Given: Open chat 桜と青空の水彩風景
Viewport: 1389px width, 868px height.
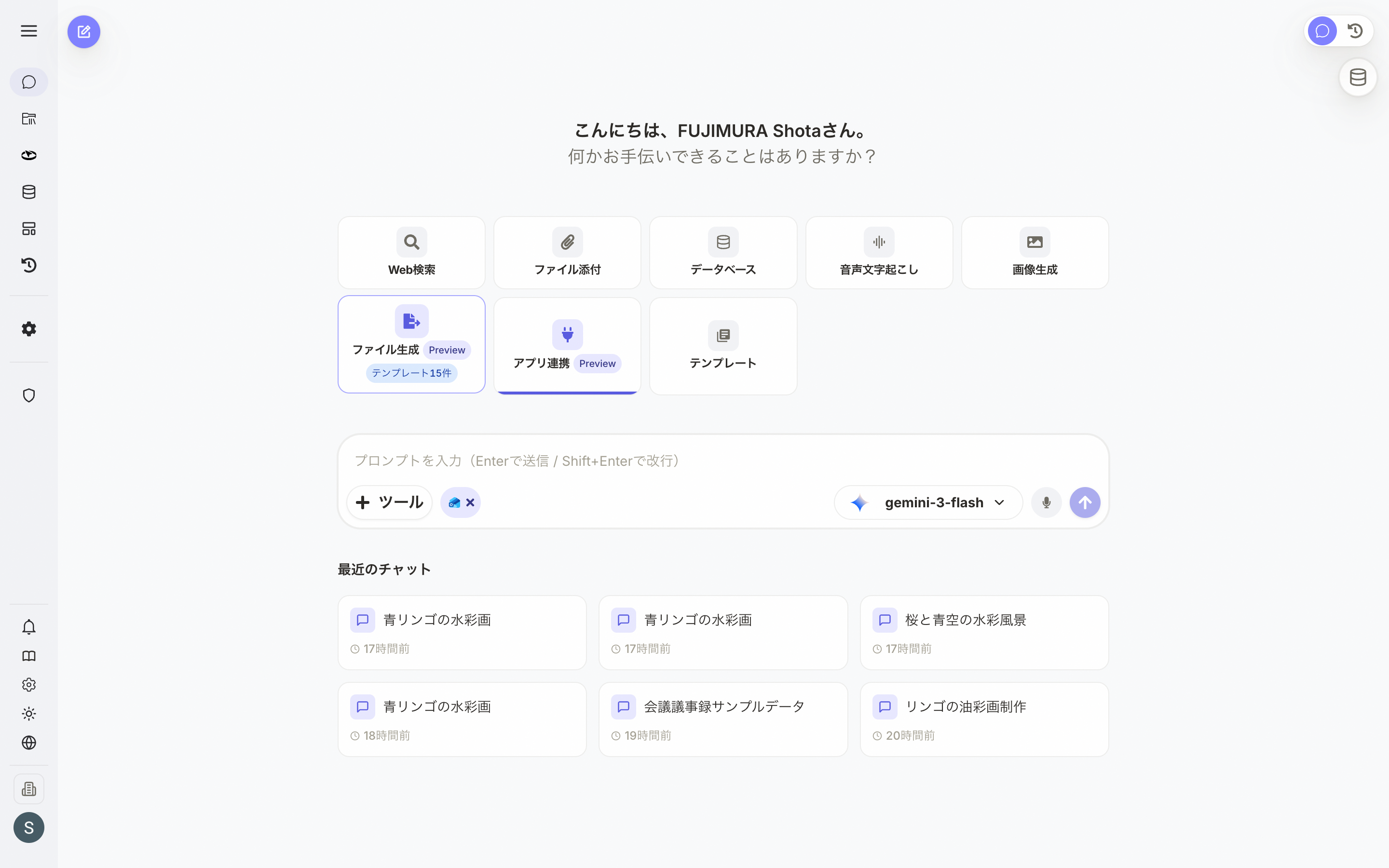Looking at the screenshot, I should 984,633.
